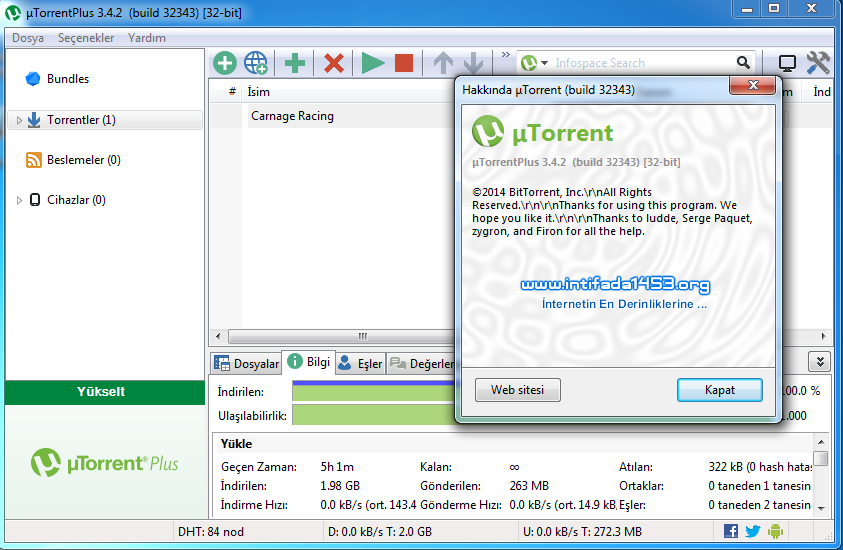This screenshot has height=550, width=843.
Task: Click the RSS feed icon next to Beslemeler
Action: pos(33,160)
